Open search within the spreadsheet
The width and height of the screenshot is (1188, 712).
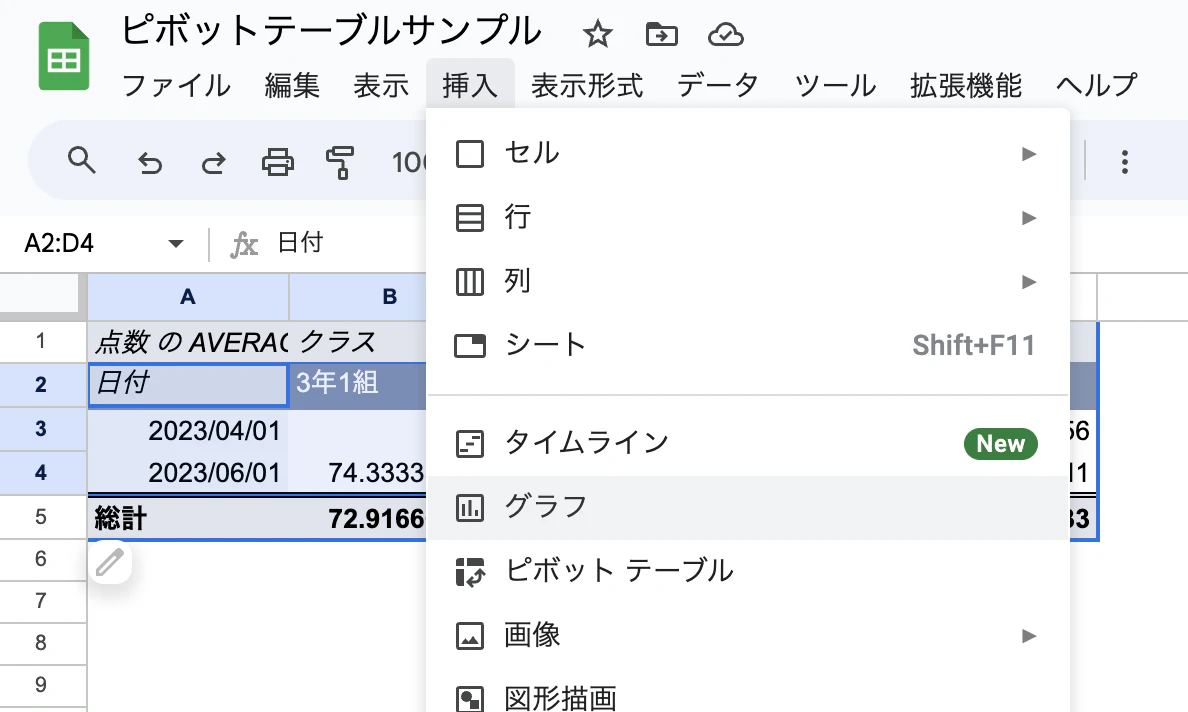[x=83, y=160]
